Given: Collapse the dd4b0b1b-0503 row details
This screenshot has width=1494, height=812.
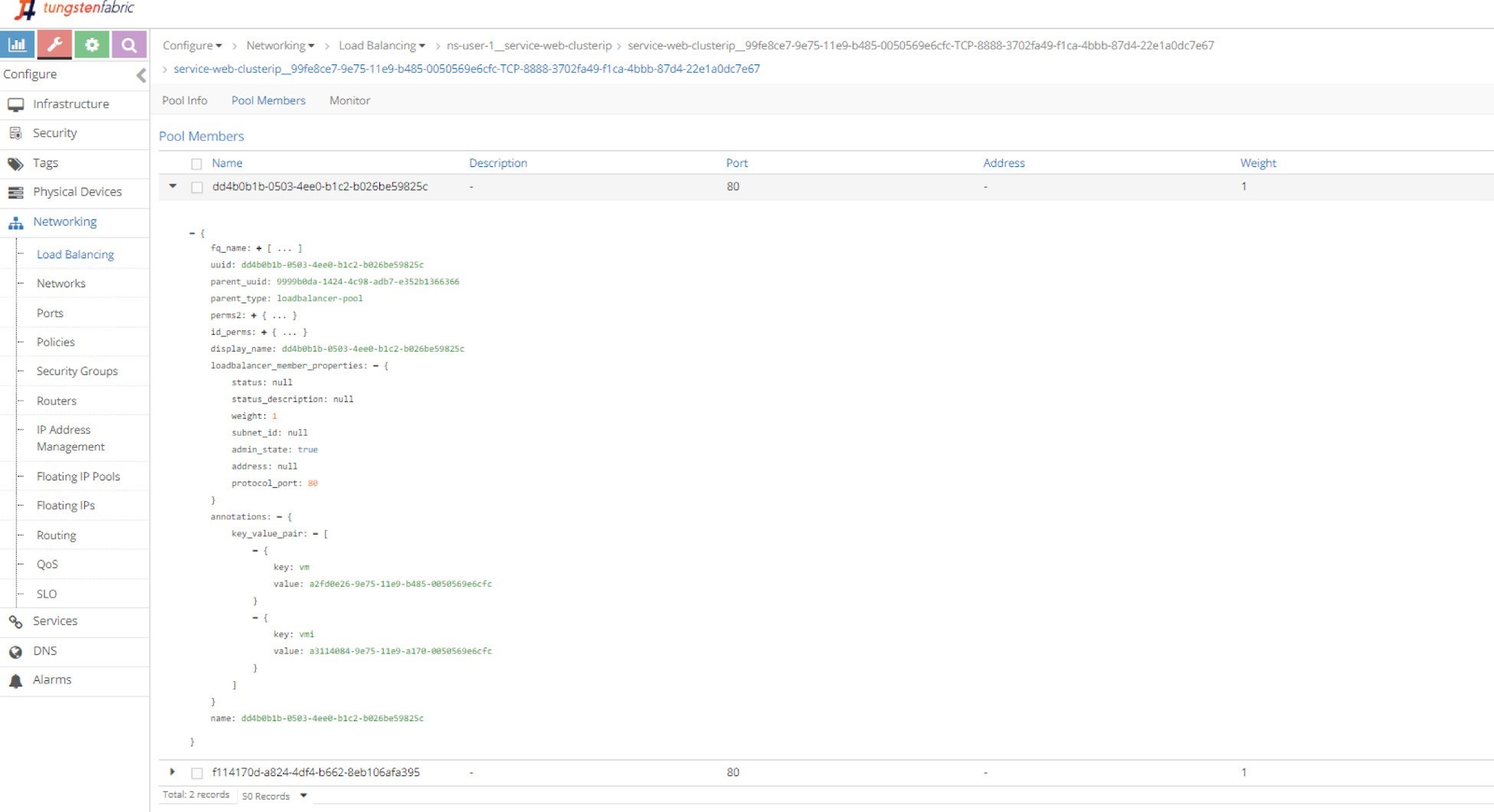Looking at the screenshot, I should click(172, 186).
